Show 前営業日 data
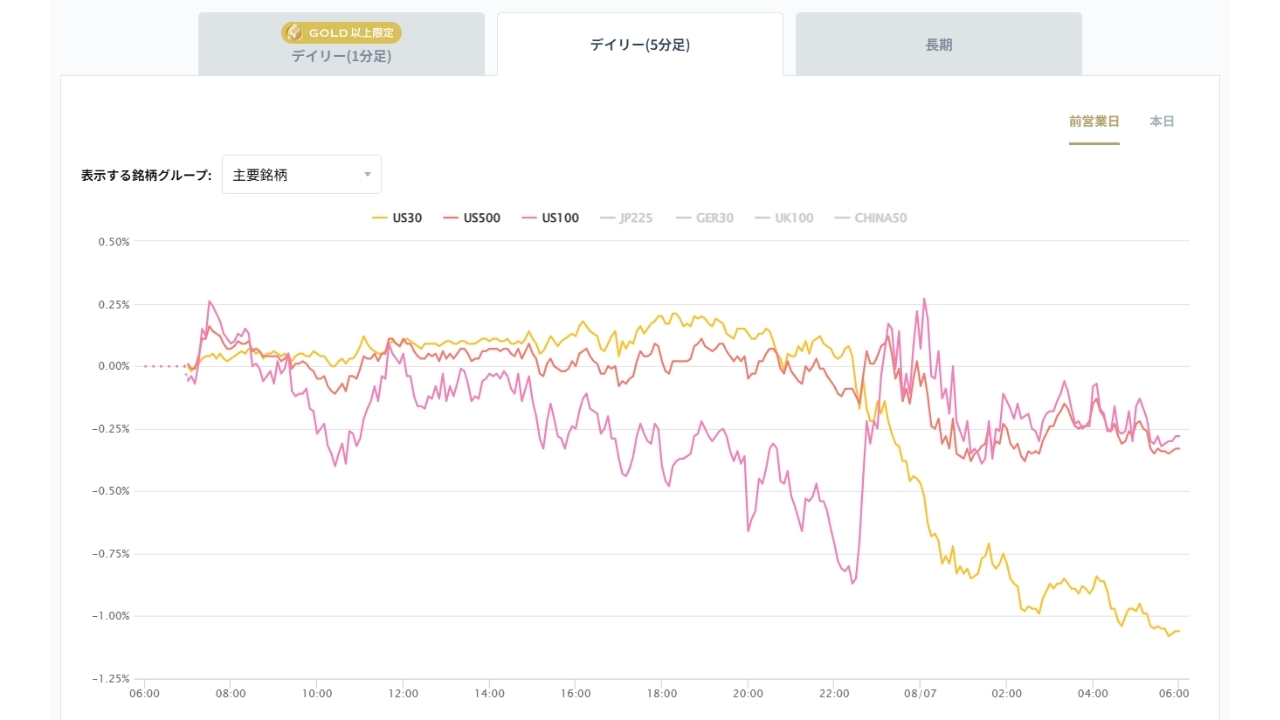 coord(1094,122)
